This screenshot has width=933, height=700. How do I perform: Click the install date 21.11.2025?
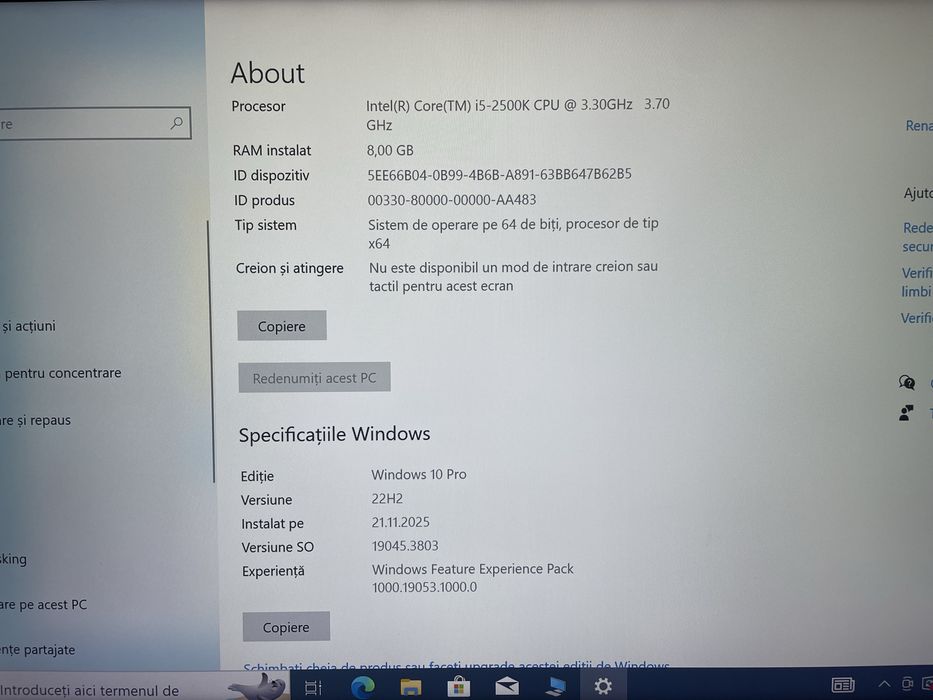point(400,522)
